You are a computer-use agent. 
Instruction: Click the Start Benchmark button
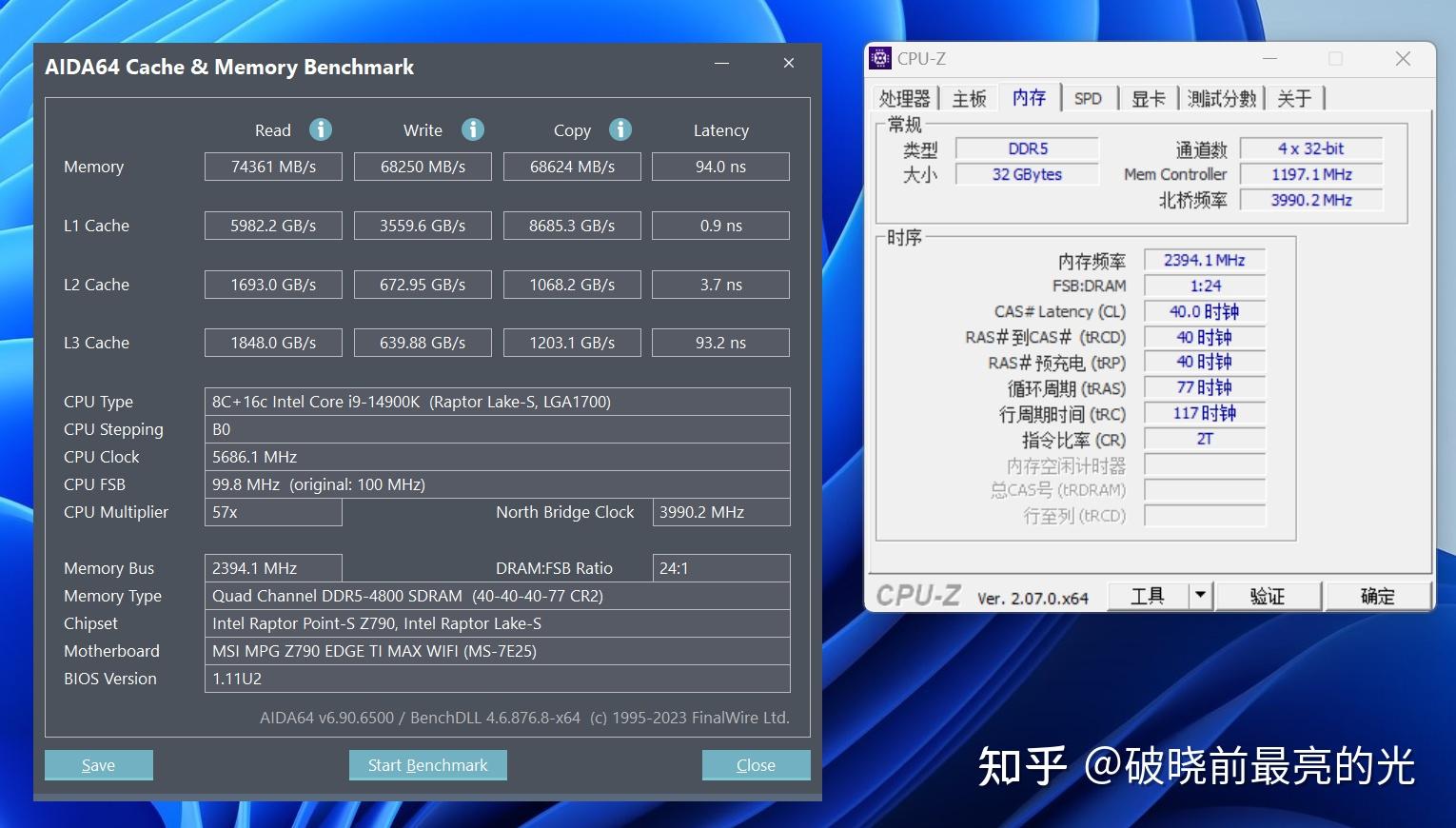coord(428,765)
